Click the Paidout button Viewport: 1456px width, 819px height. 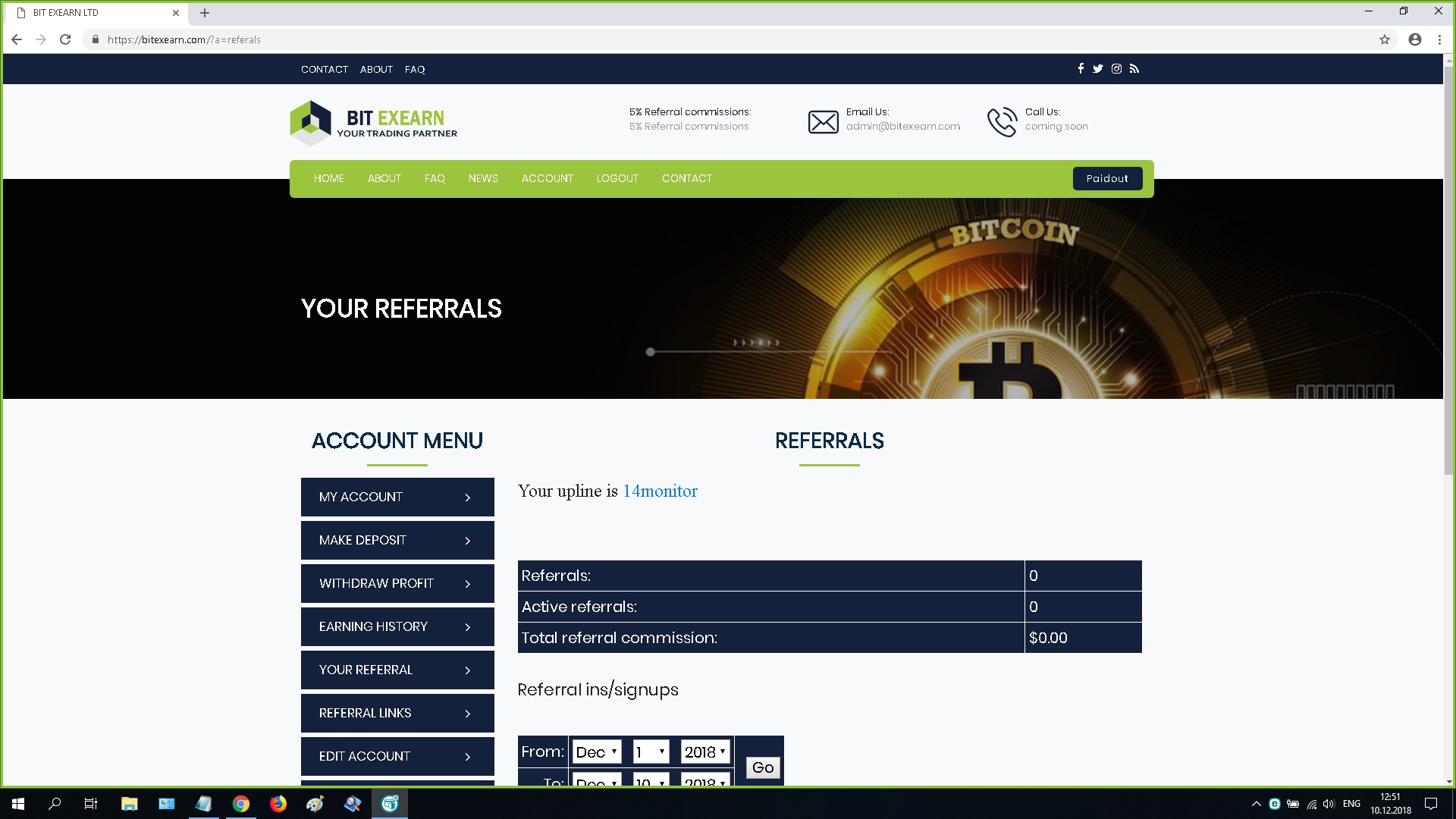pyautogui.click(x=1107, y=178)
